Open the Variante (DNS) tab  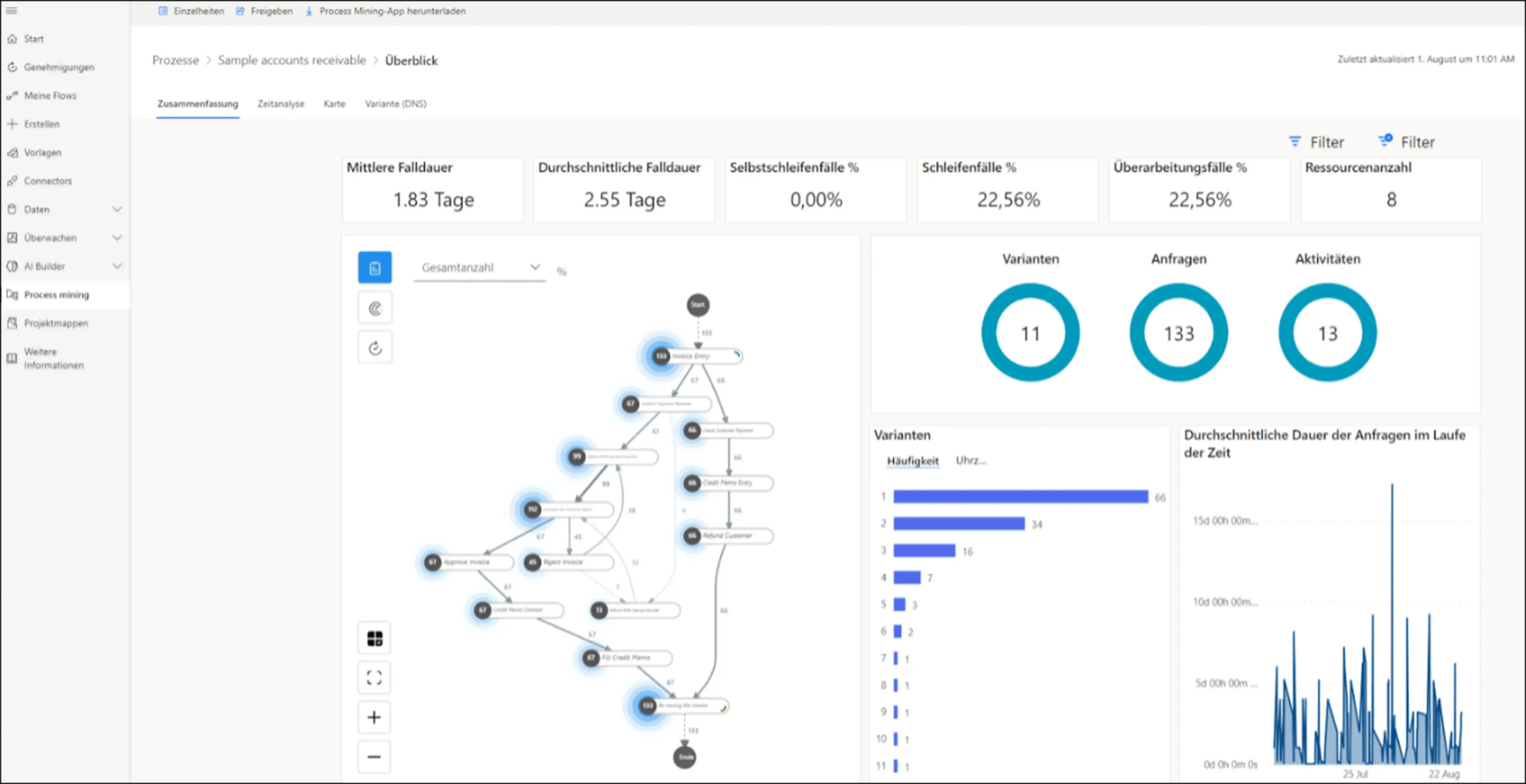[x=396, y=104]
